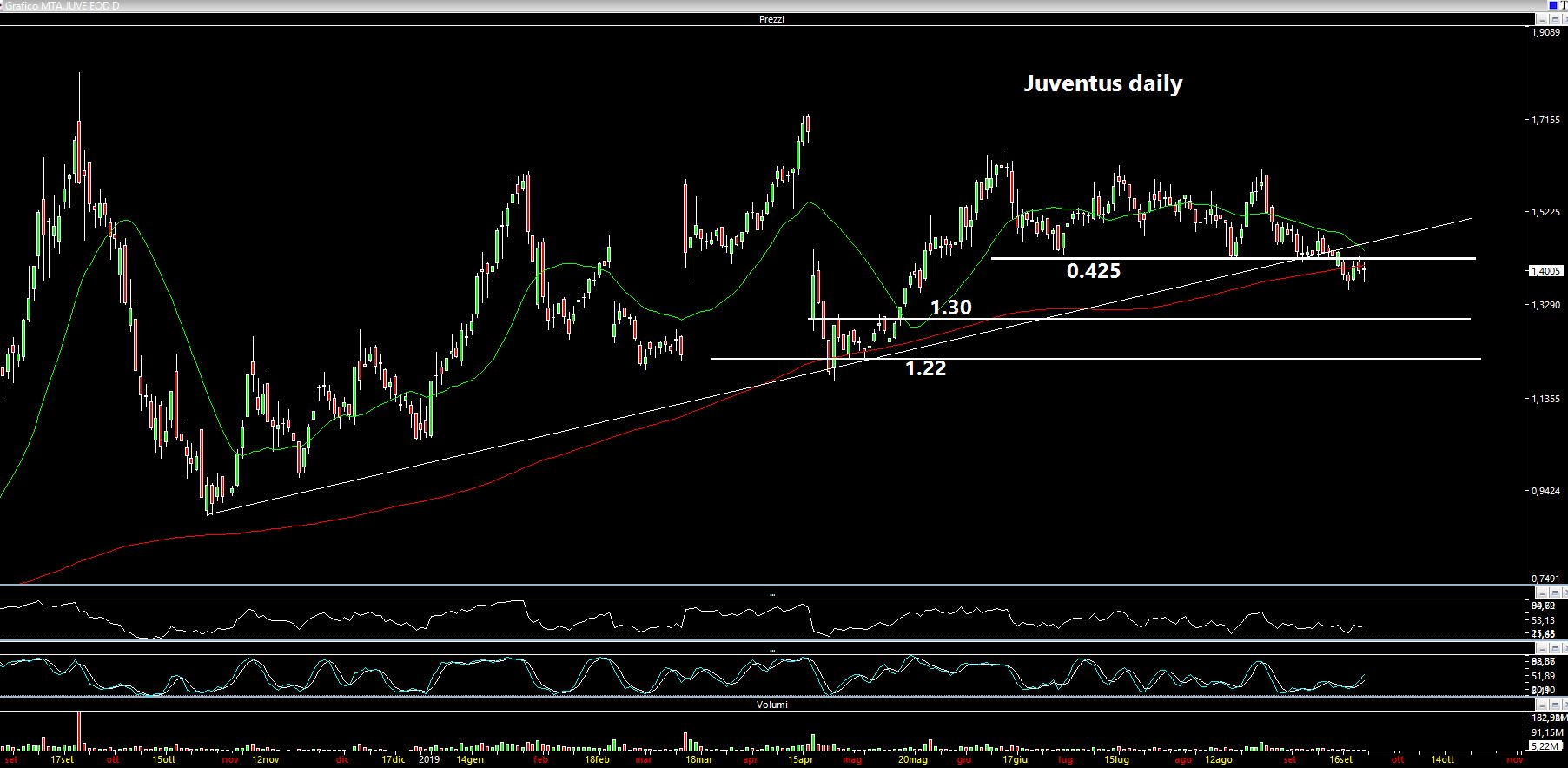Click the 53,13 RSI scale value
The width and height of the screenshot is (1568, 768).
click(x=1543, y=620)
